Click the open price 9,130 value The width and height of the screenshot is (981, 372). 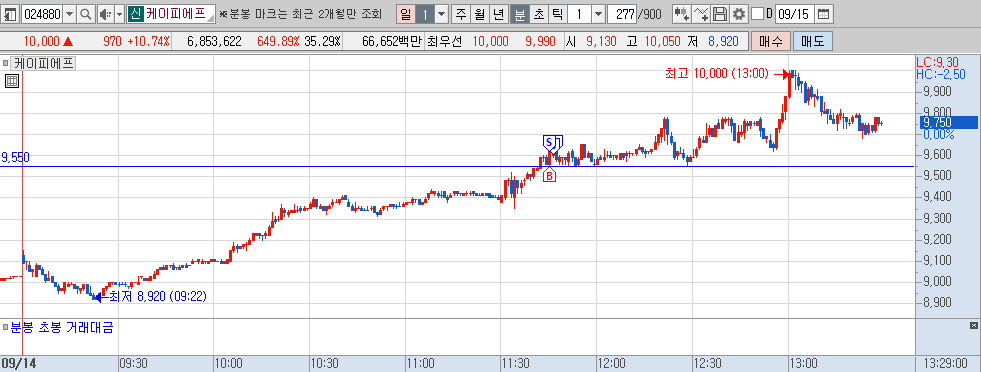pyautogui.click(x=601, y=42)
